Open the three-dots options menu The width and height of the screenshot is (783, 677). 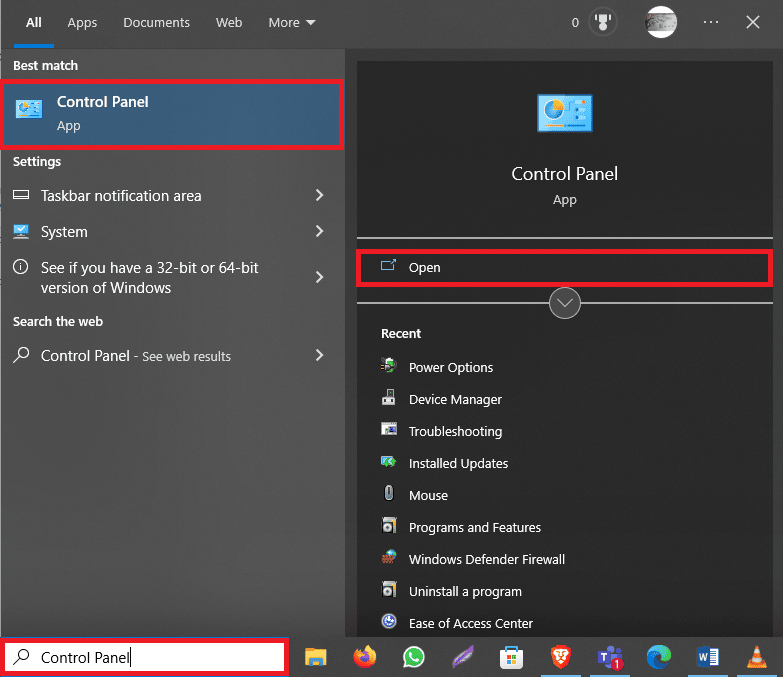(711, 22)
